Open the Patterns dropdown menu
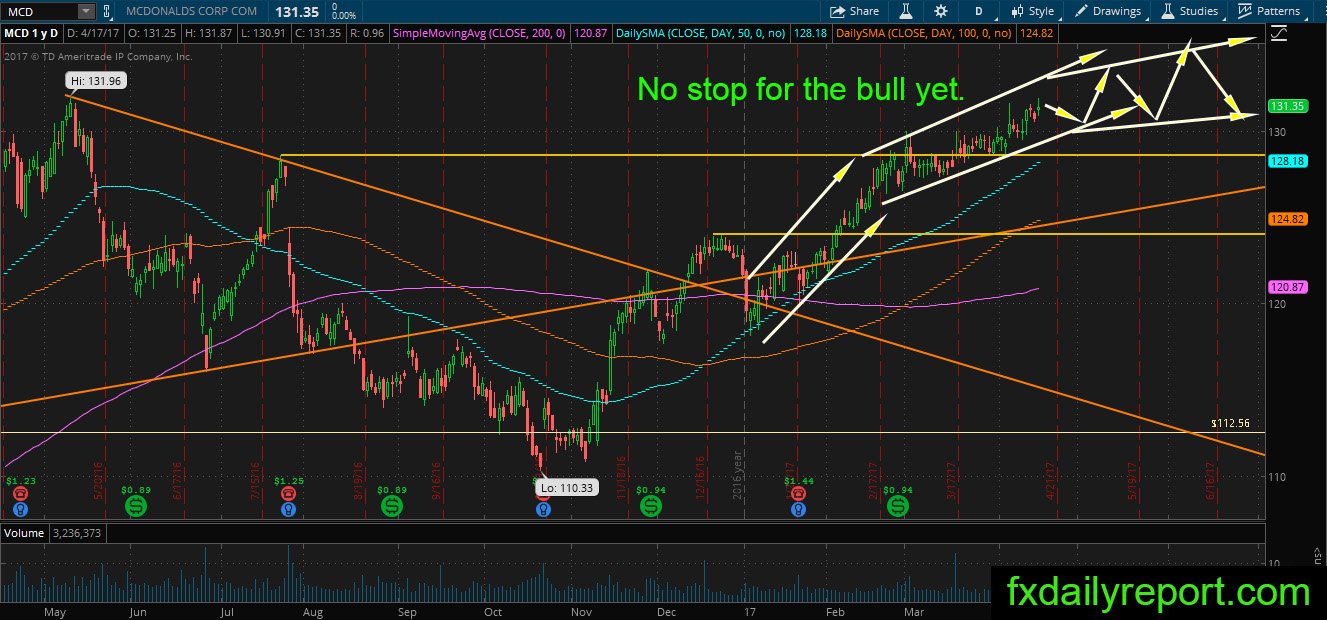 pyautogui.click(x=1268, y=11)
